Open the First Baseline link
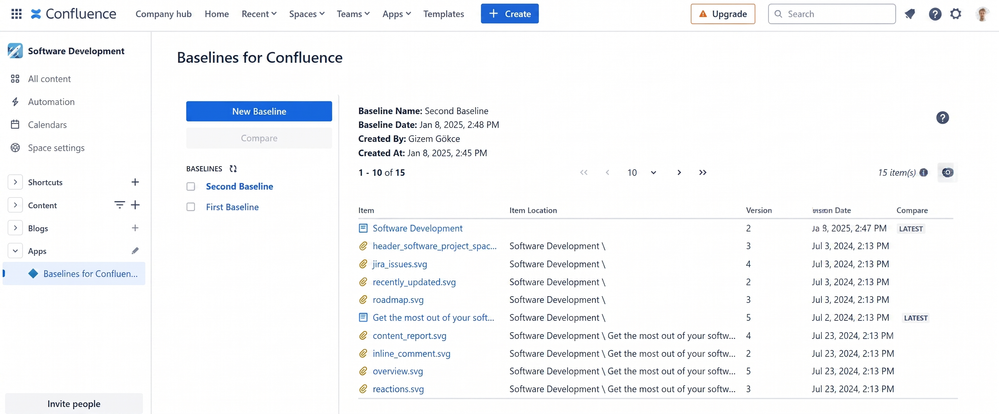Image resolution: width=999 pixels, height=414 pixels. [233, 207]
